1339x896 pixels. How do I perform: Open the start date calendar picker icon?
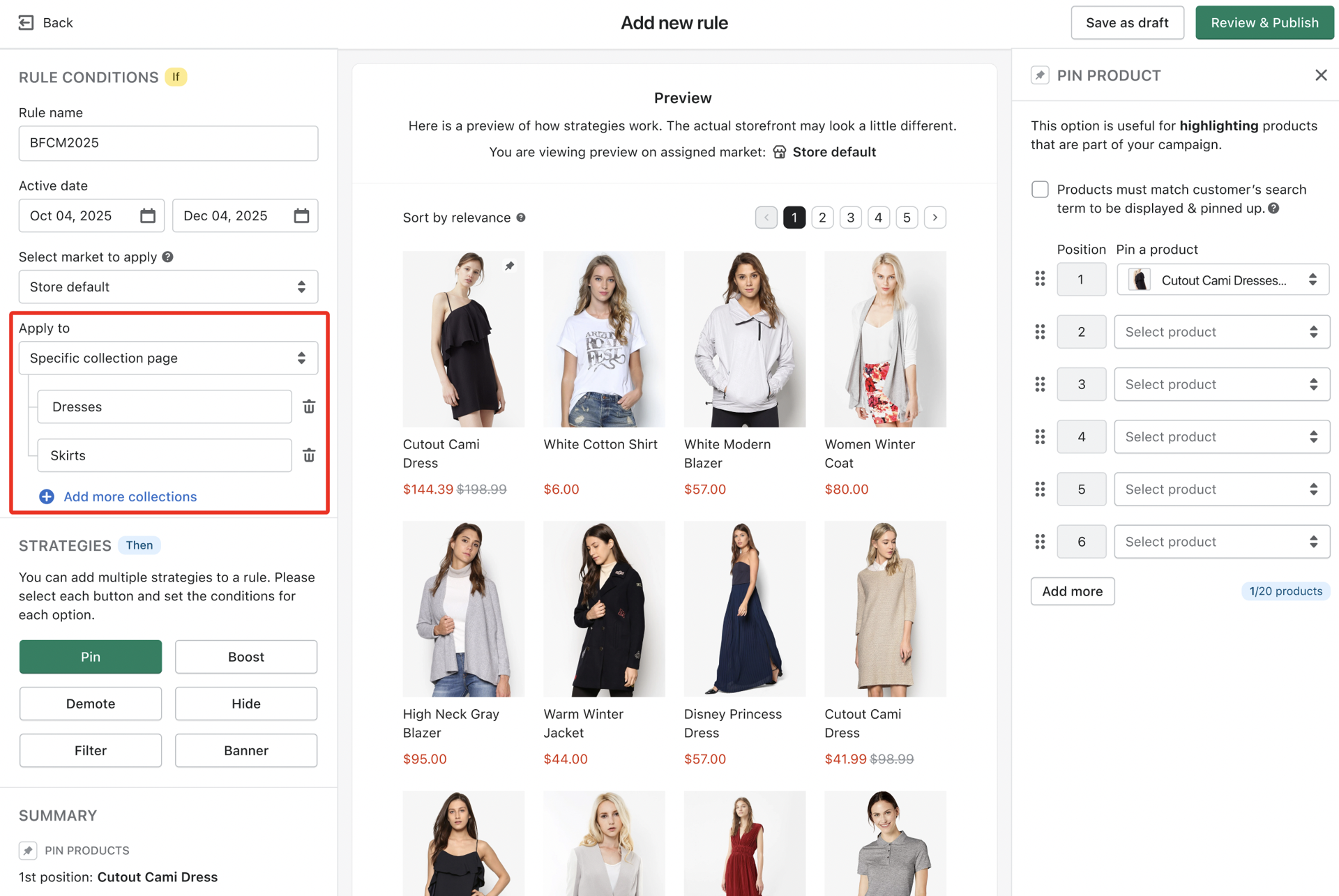(x=147, y=215)
